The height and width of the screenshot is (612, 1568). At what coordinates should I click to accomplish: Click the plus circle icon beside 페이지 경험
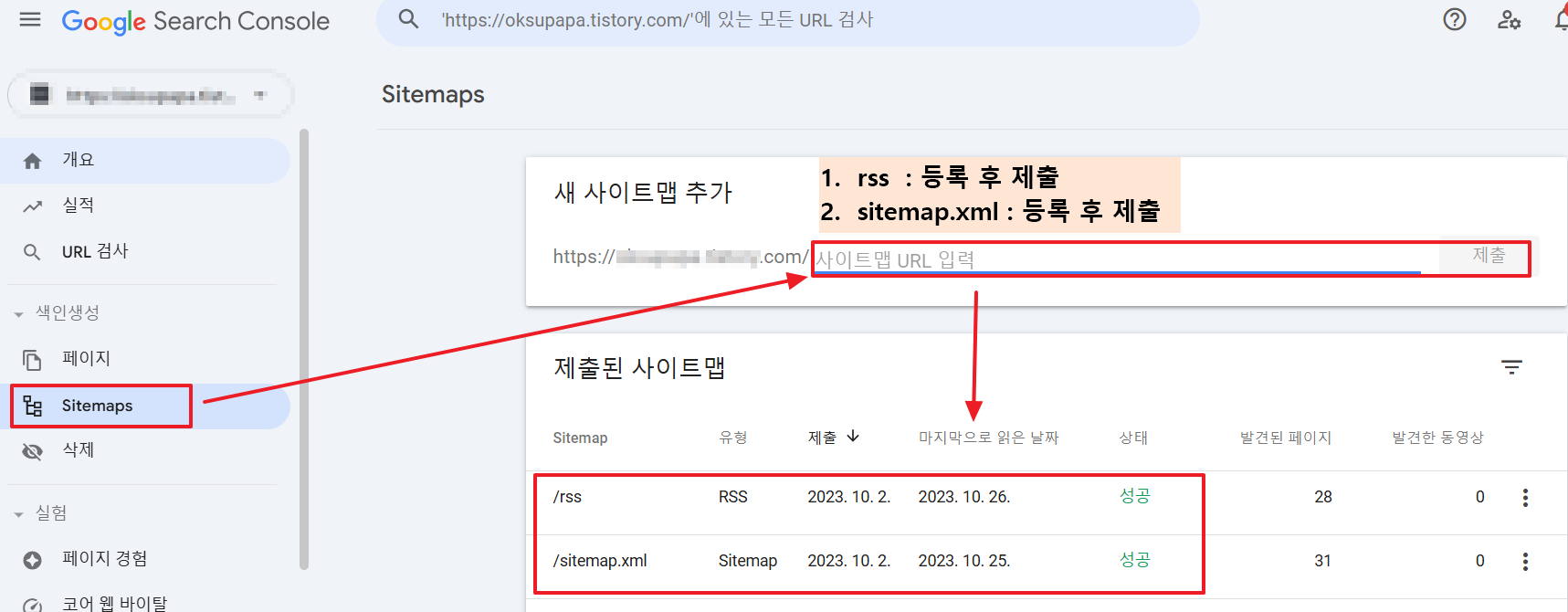[33, 560]
